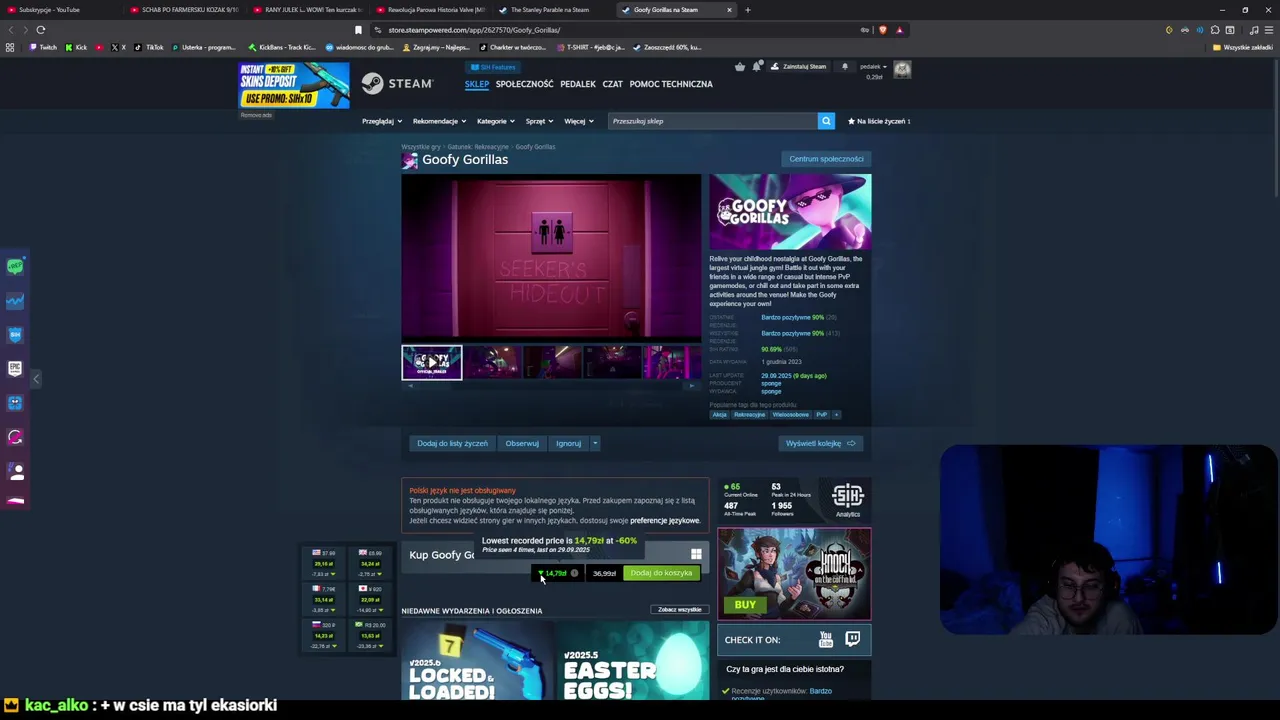Open the CZAT menu item
This screenshot has width=1280, height=720.
pos(613,84)
